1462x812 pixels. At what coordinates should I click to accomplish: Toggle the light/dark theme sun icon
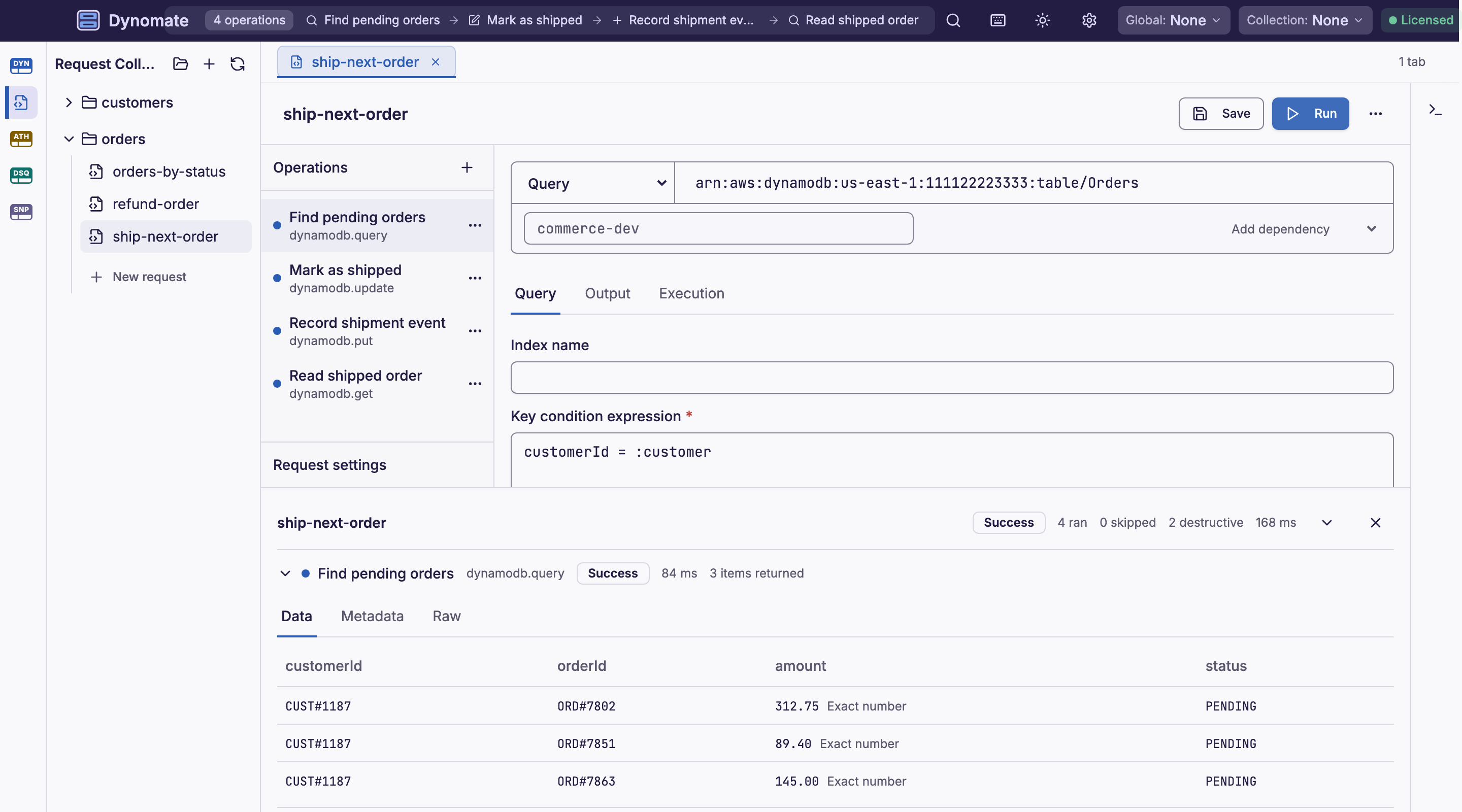coord(1043,20)
